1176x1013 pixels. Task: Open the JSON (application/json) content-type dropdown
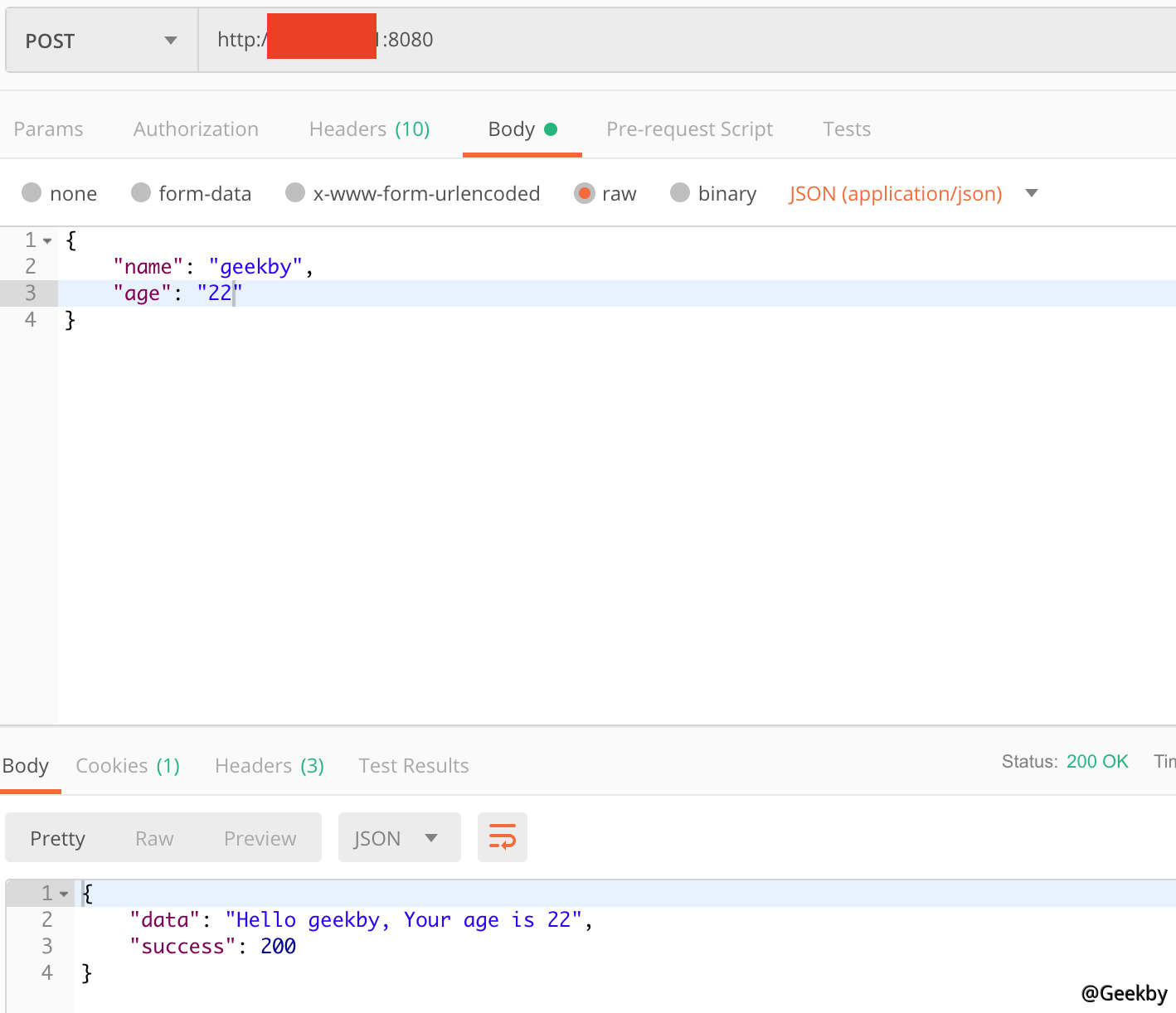pyautogui.click(x=1031, y=193)
